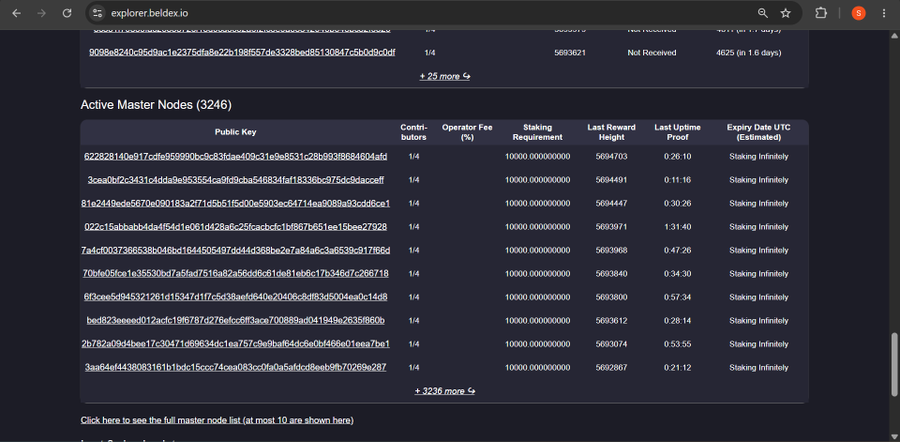The image size is (900, 442).
Task: Expand the '+ 25 more' list
Action: point(445,76)
